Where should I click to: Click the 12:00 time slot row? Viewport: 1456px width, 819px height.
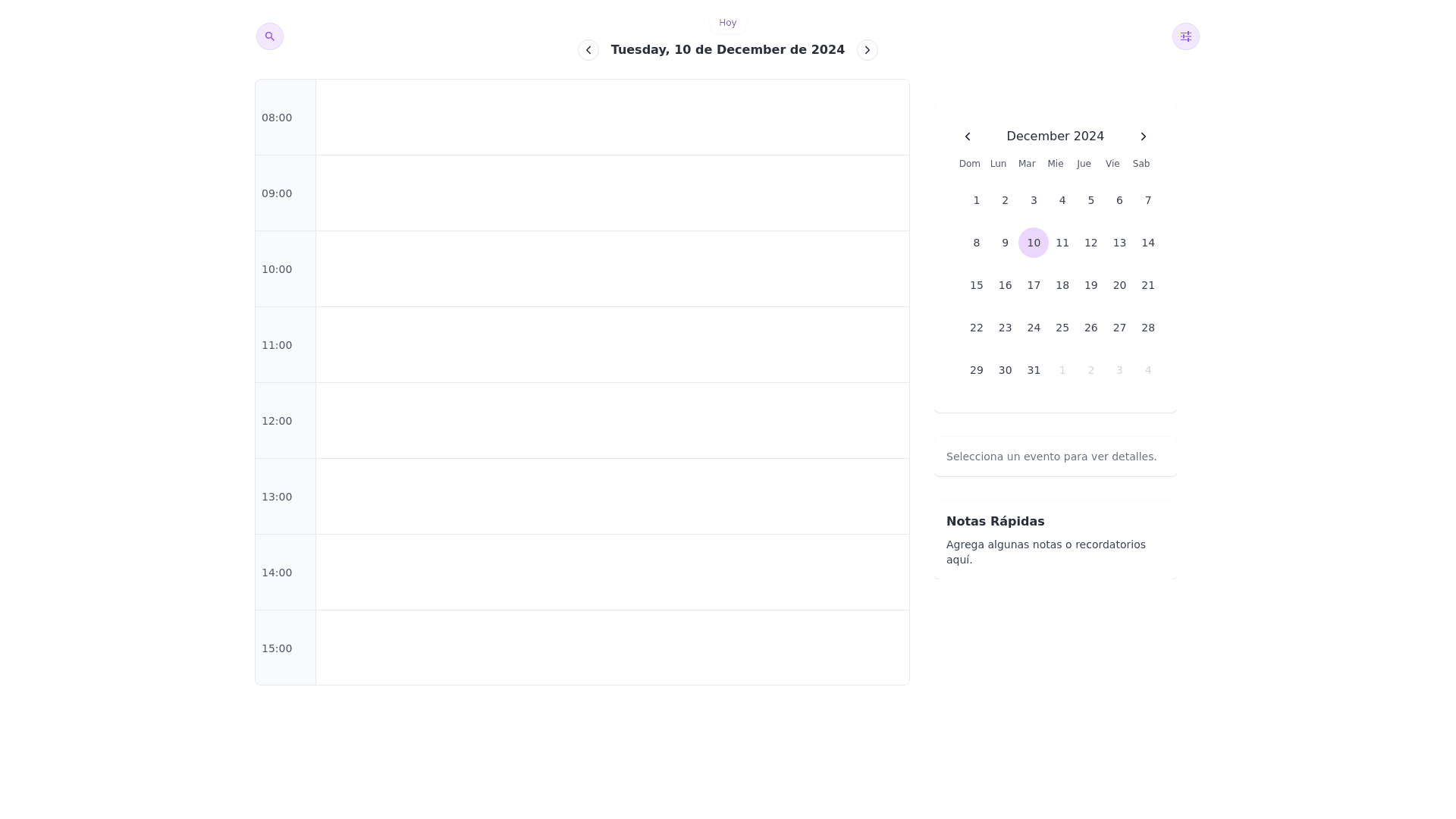(x=612, y=421)
